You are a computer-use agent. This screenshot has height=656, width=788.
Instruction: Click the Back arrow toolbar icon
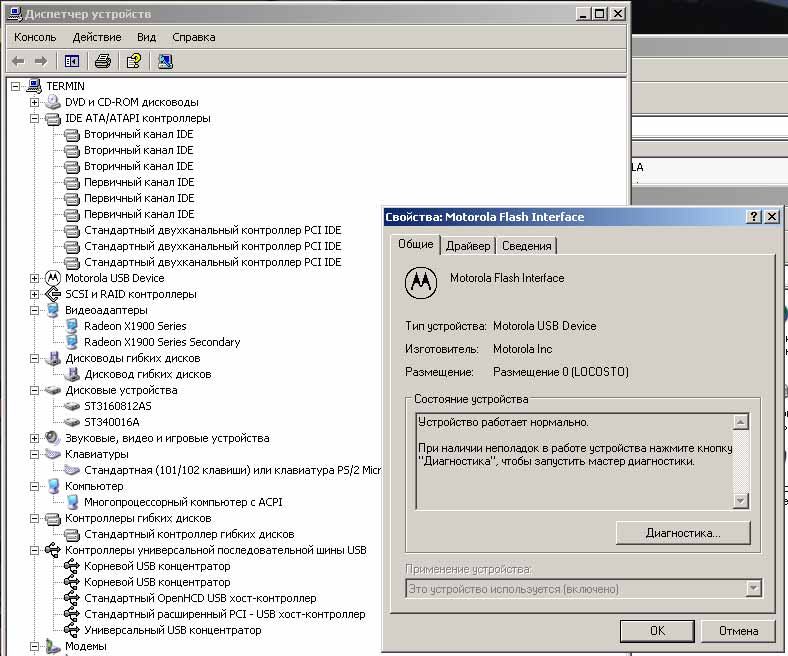click(18, 61)
